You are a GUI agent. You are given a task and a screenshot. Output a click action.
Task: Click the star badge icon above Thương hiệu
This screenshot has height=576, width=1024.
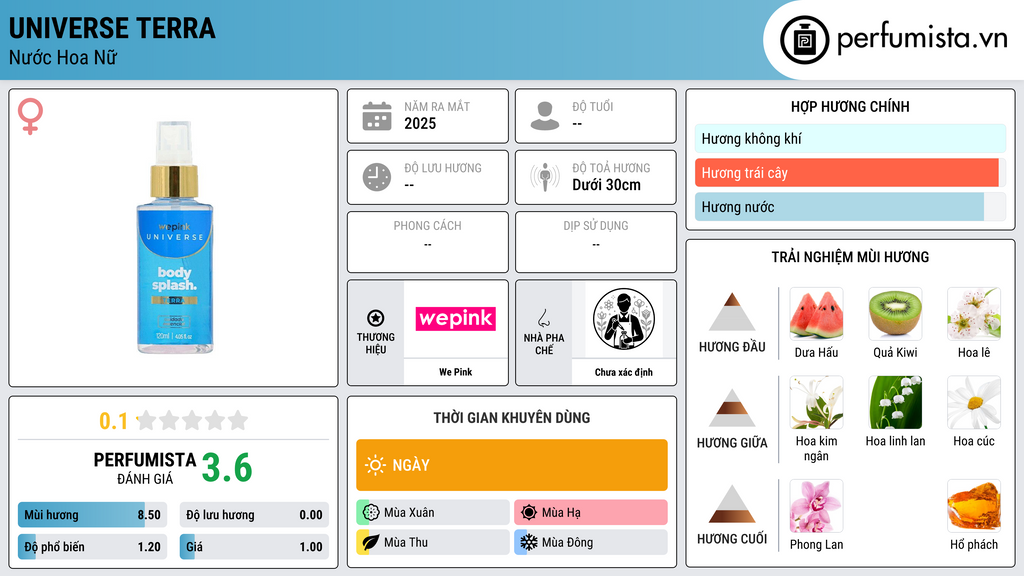click(376, 318)
